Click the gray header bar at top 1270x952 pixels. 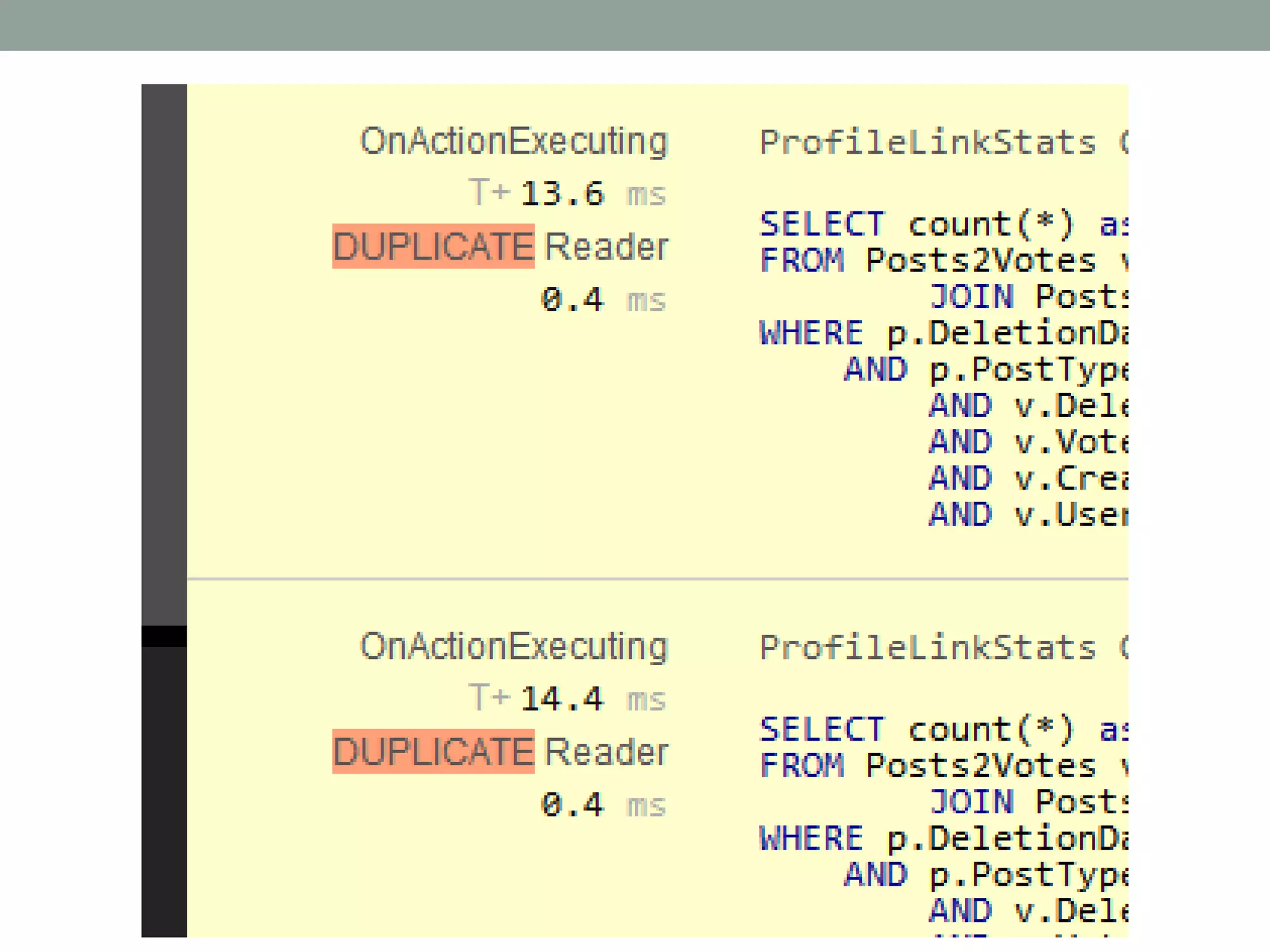(x=635, y=25)
